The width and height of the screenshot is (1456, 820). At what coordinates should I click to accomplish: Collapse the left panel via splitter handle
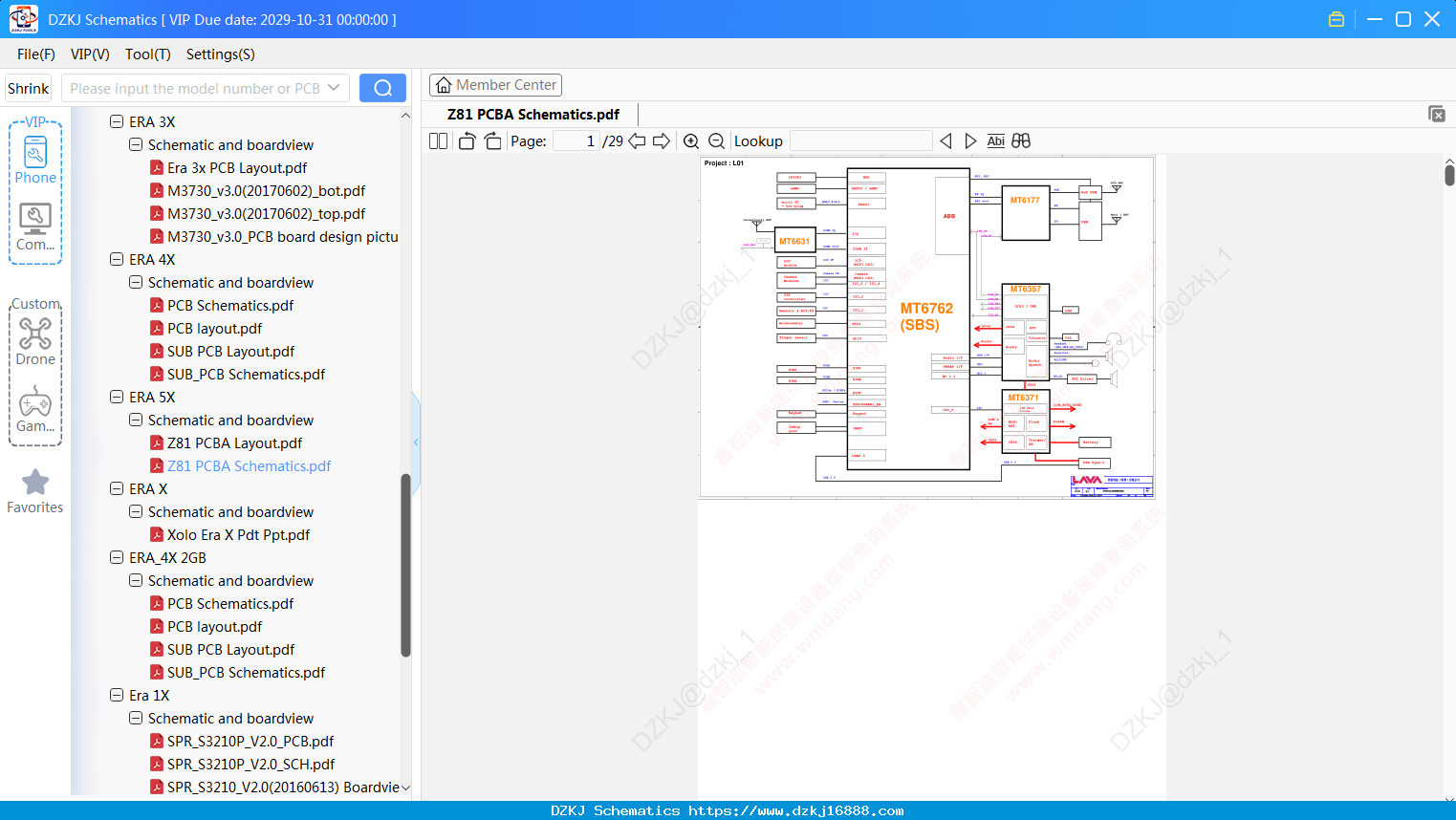coord(416,442)
